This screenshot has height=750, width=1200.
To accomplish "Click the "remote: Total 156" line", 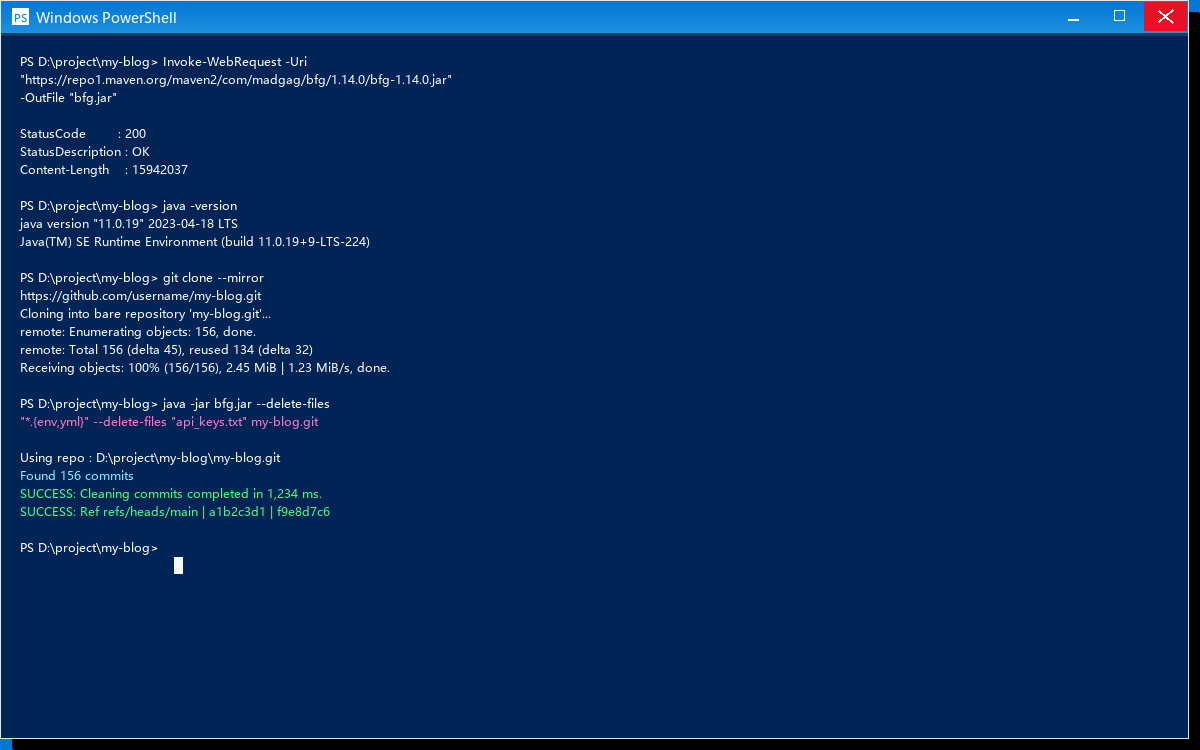I will tap(167, 350).
